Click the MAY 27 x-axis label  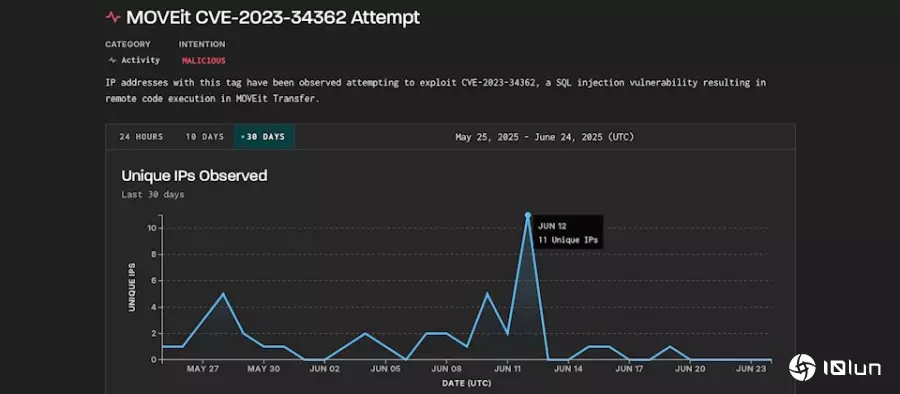click(203, 369)
